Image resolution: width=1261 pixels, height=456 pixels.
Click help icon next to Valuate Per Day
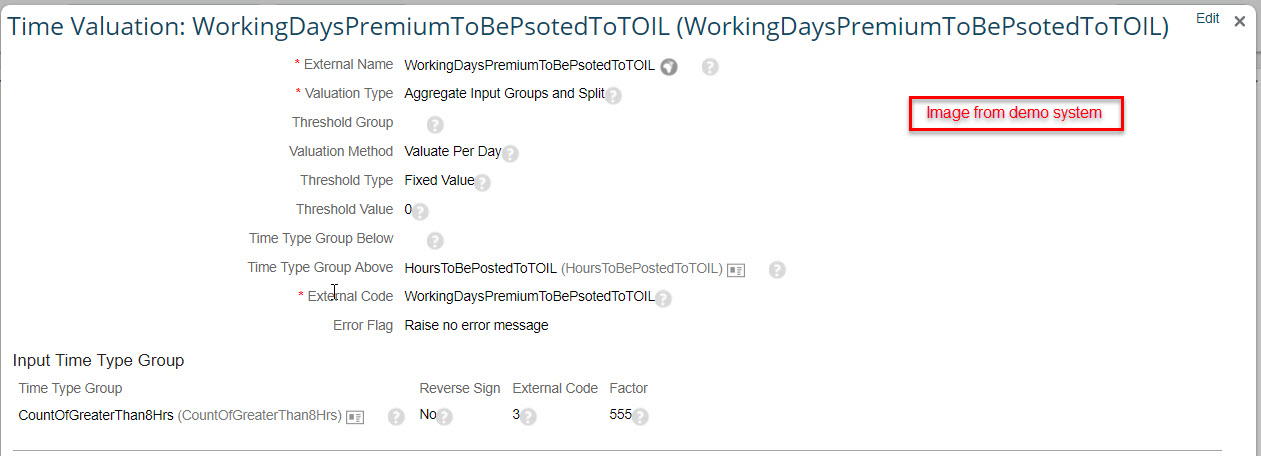(510, 154)
